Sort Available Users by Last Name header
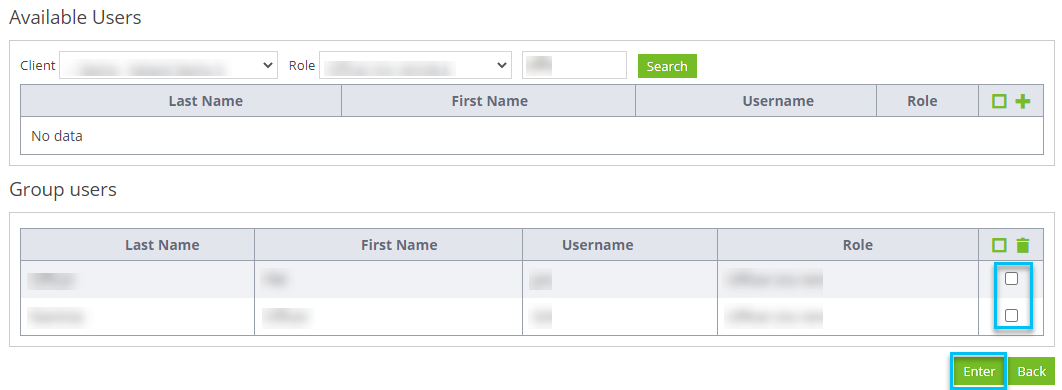1062x390 pixels. pos(205,101)
